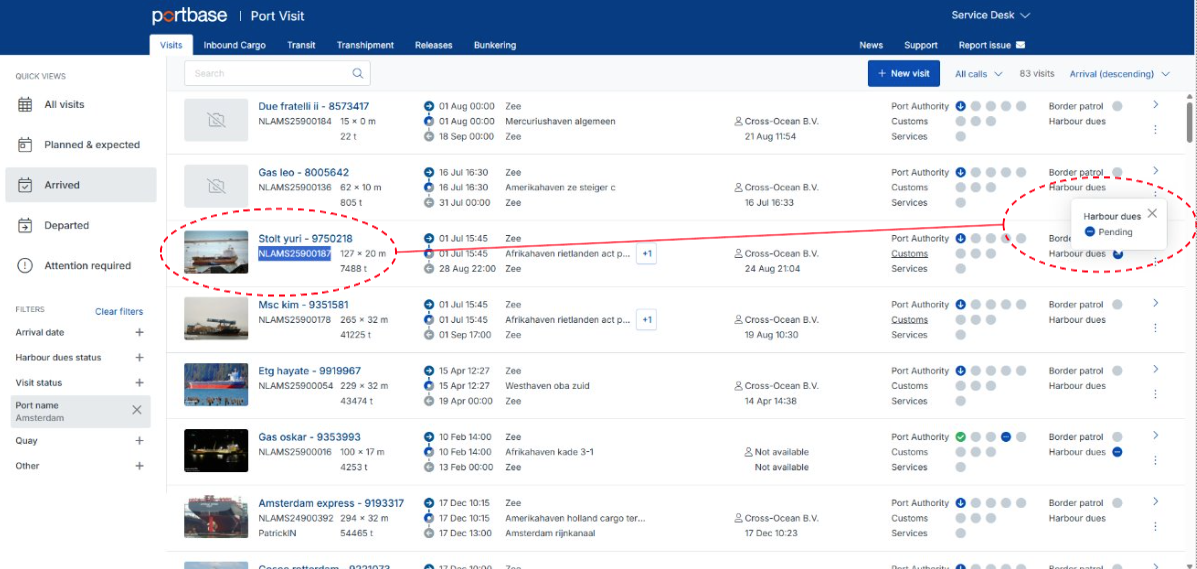Expand the Other filter
Image resolution: width=1197 pixels, height=569 pixels.
[139, 466]
